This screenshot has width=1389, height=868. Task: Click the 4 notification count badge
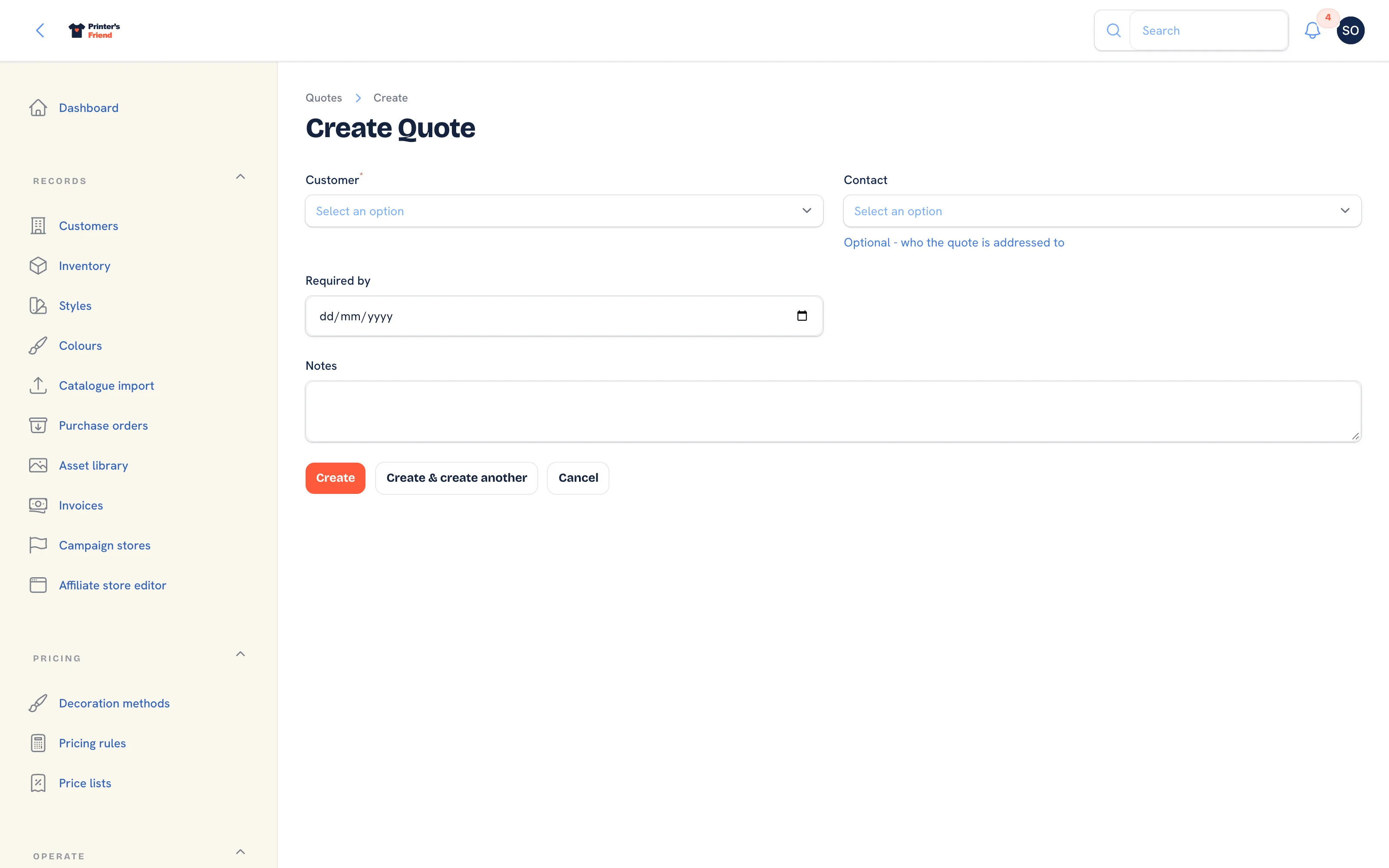tap(1328, 18)
